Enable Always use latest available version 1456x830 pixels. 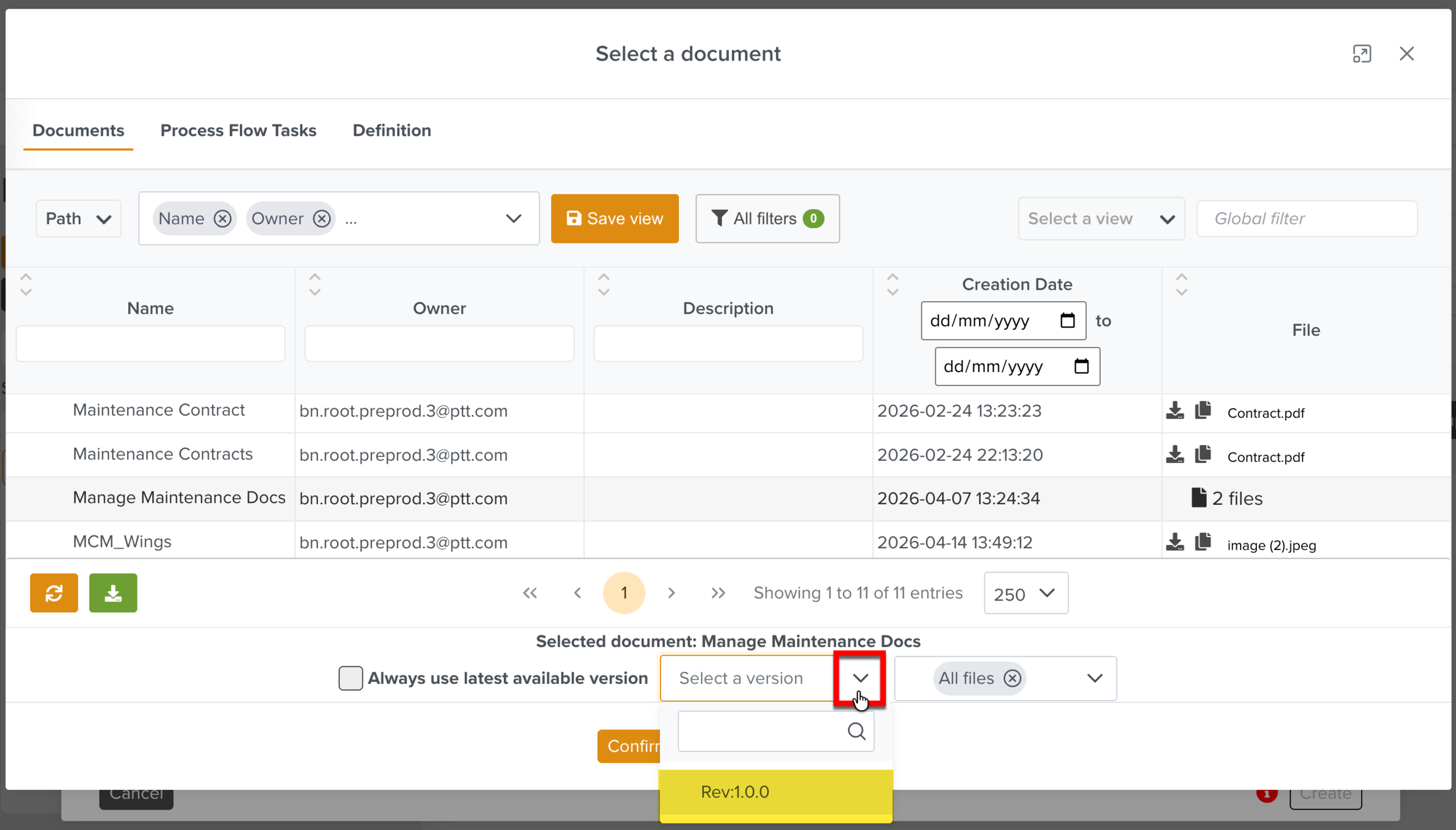(351, 679)
